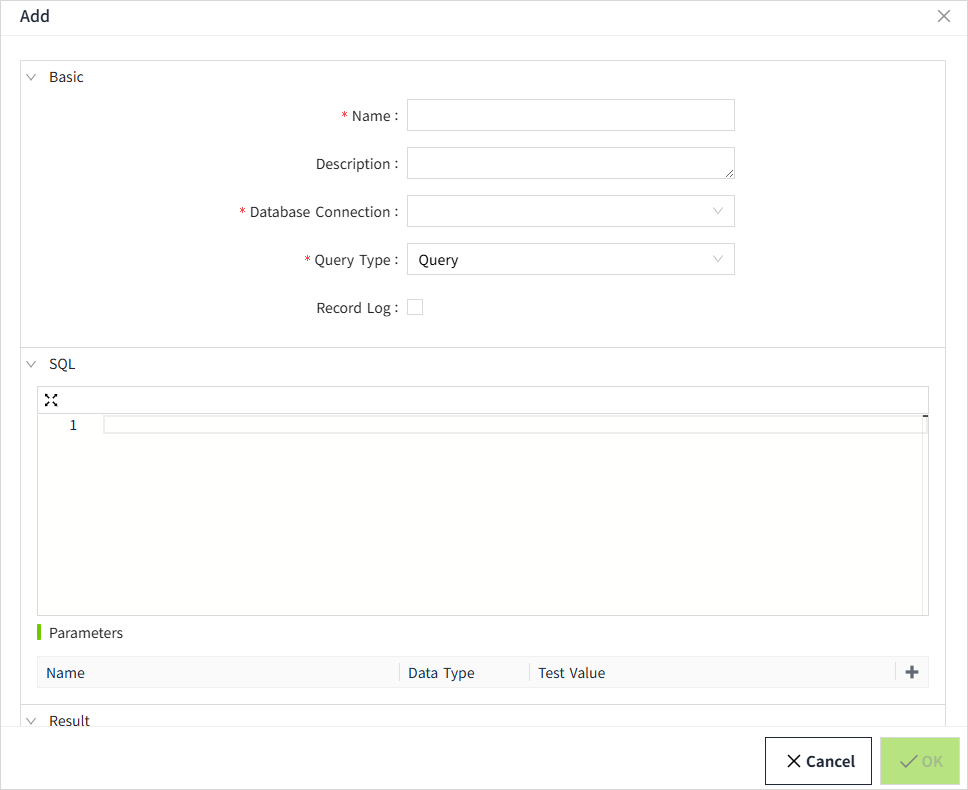Viewport: 968px width, 790px height.
Task: Click the Cancel button
Action: coord(819,761)
